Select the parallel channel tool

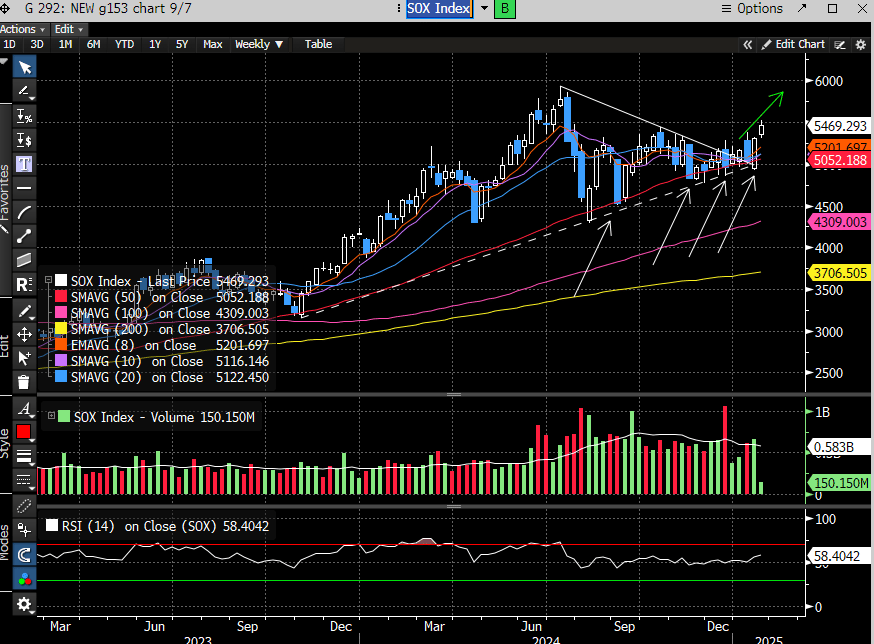point(24,260)
